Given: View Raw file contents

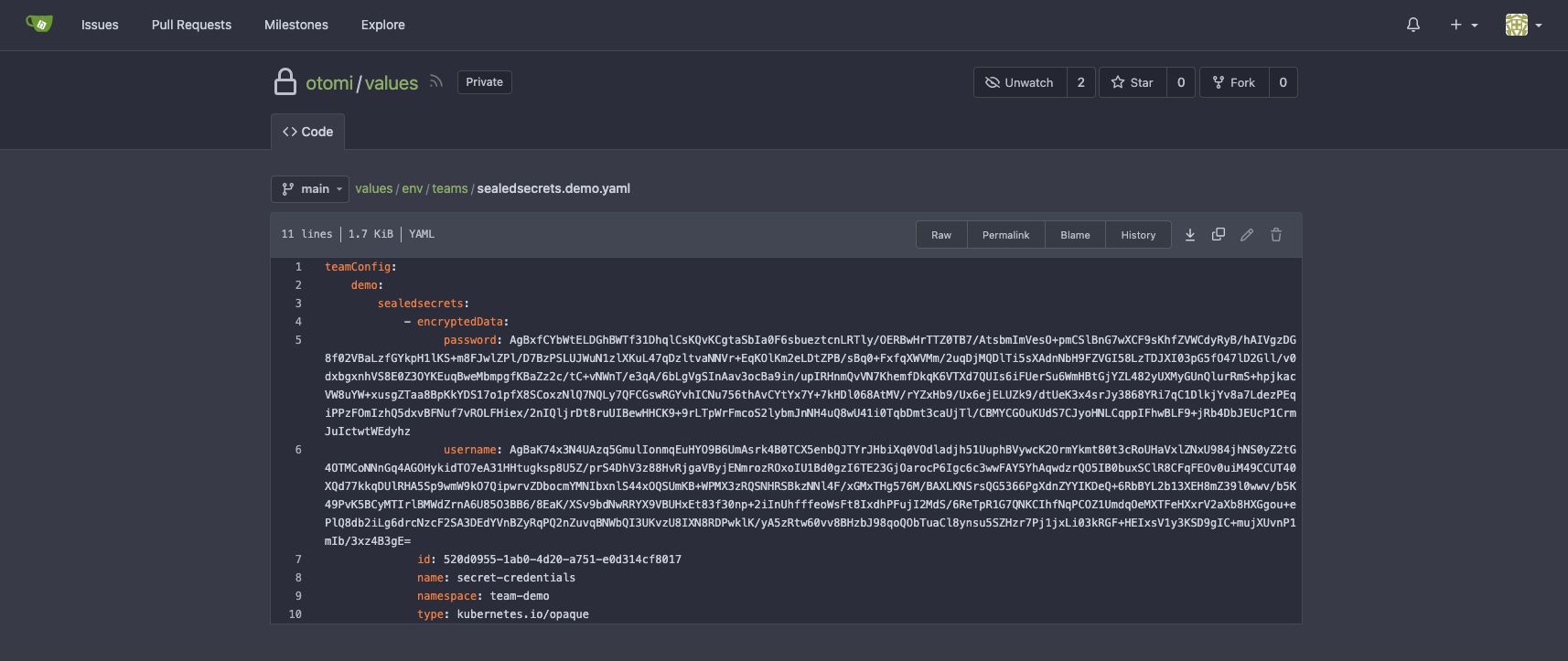Looking at the screenshot, I should tap(941, 235).
